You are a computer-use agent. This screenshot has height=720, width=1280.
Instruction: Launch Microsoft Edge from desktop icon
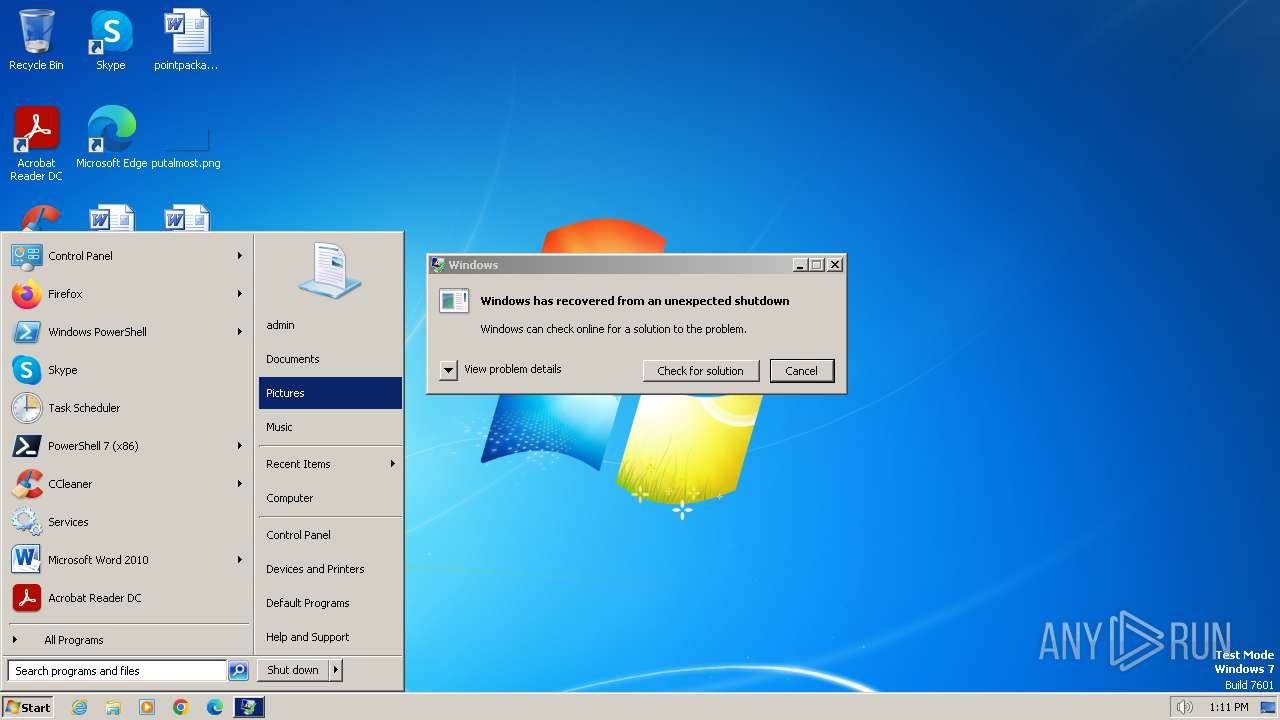(x=111, y=130)
